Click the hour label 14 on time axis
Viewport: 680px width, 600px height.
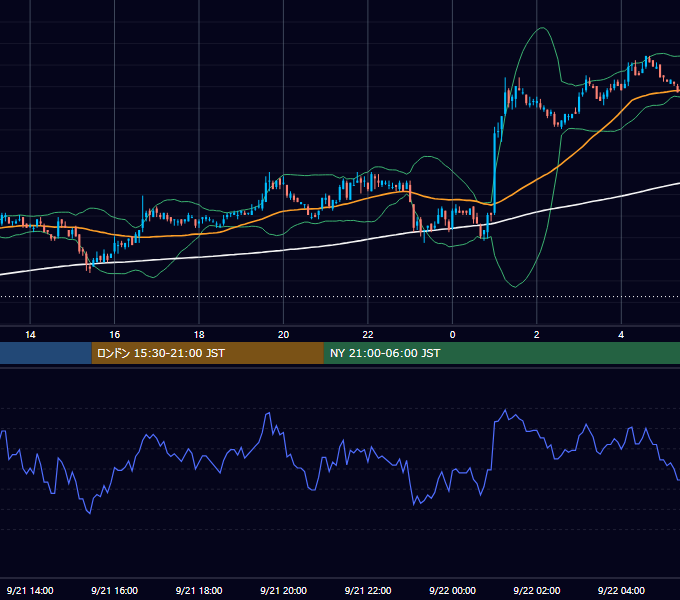[x=30, y=335]
